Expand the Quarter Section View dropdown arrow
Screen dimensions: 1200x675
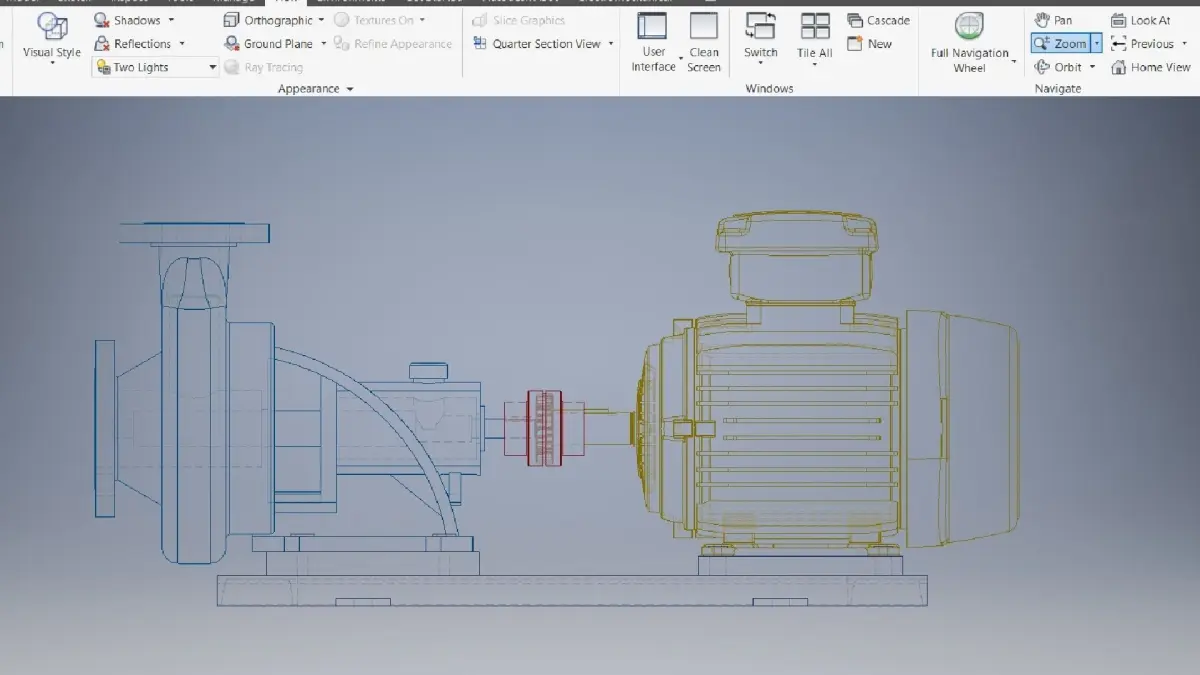click(611, 44)
